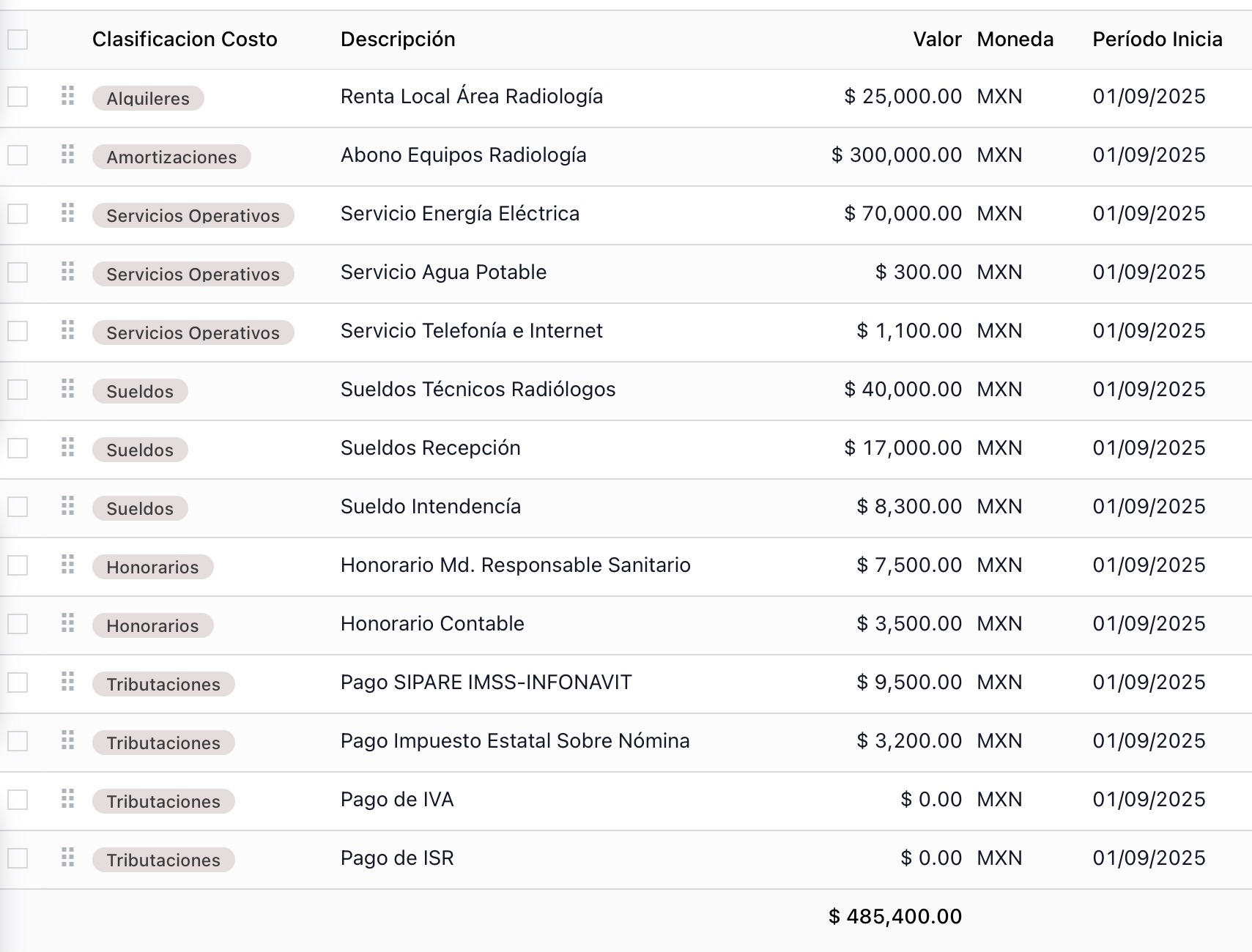Click drag handle for Abono Equipos Radiología row
The image size is (1252, 952).
[x=67, y=155]
